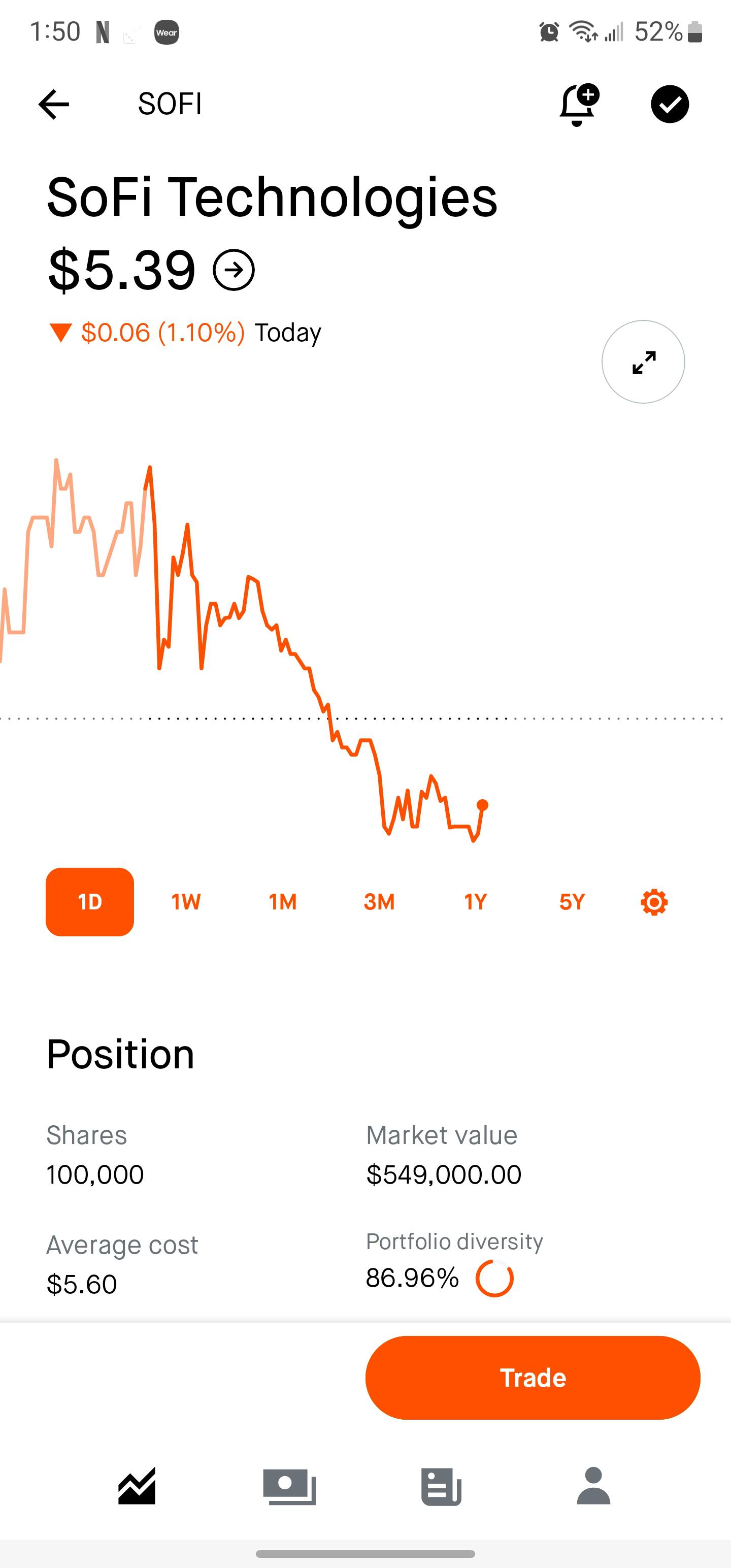Screen dimensions: 731x1568
Task: Open the news feed tab icon
Action: [x=441, y=1486]
